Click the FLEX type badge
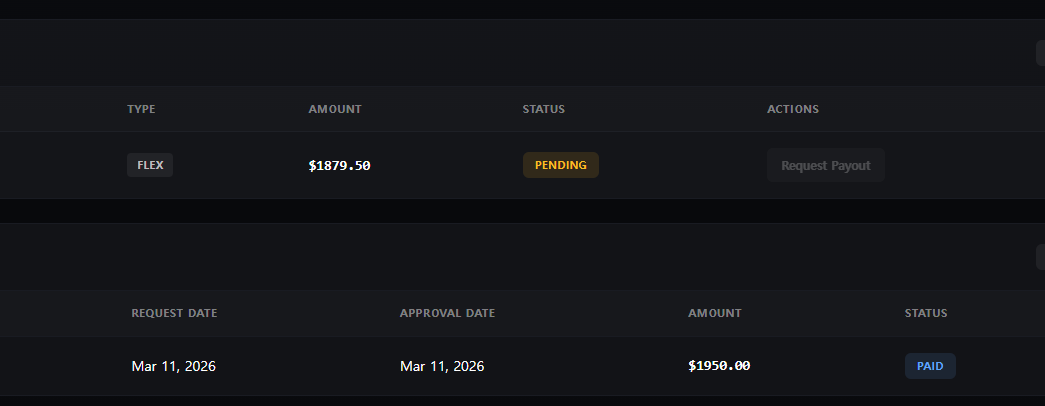 point(150,165)
